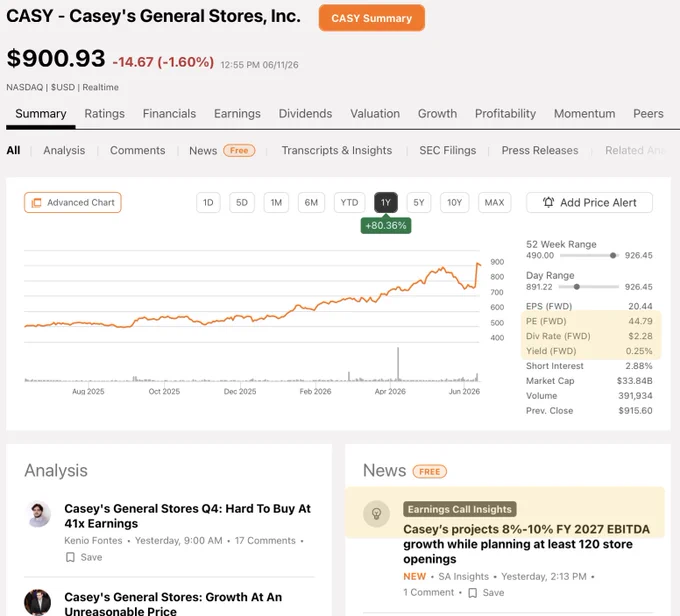Open the SA Insights source link
Screen dimensions: 680x616
(464, 577)
